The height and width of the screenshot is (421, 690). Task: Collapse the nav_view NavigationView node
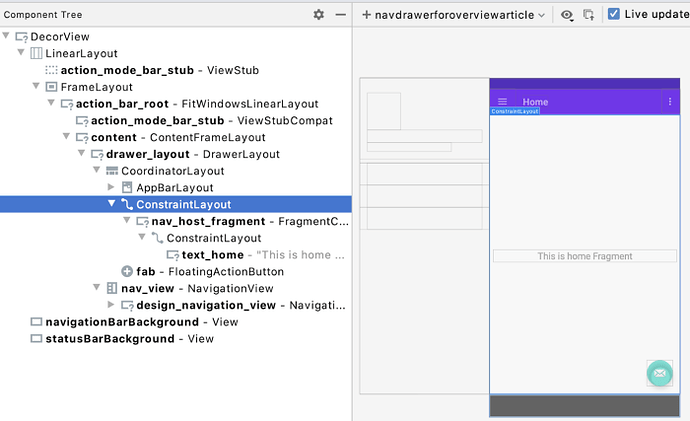tap(97, 288)
